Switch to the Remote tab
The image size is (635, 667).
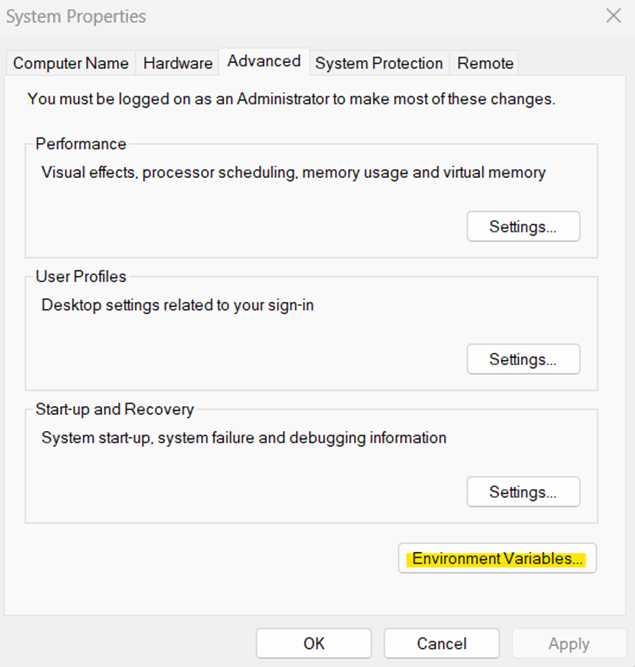pyautogui.click(x=484, y=63)
